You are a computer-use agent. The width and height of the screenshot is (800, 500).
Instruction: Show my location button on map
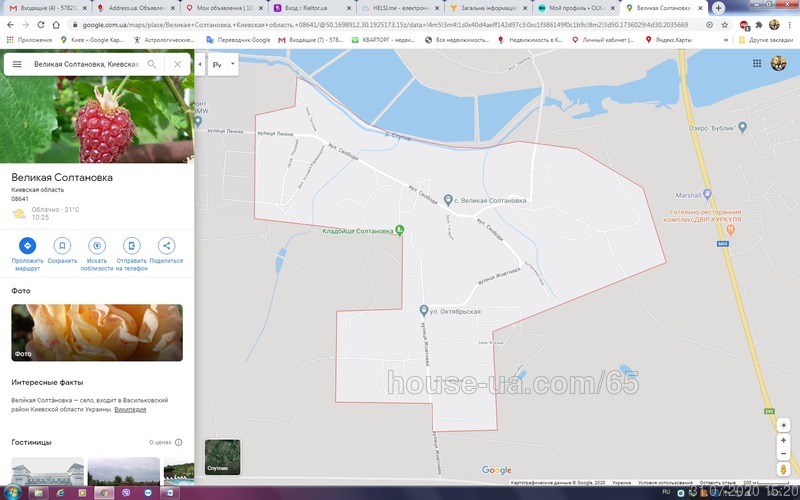tap(784, 425)
